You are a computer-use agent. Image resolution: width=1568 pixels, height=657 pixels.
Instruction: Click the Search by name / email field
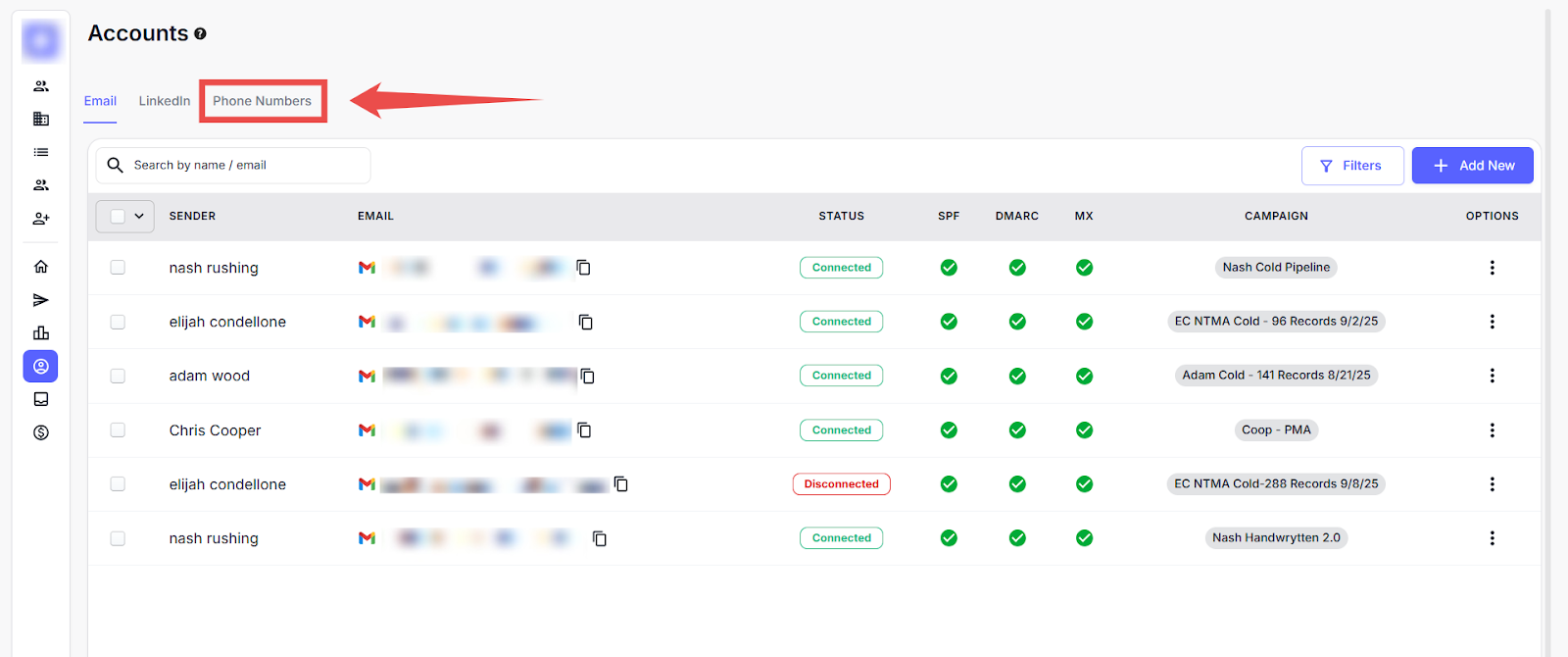click(245, 166)
